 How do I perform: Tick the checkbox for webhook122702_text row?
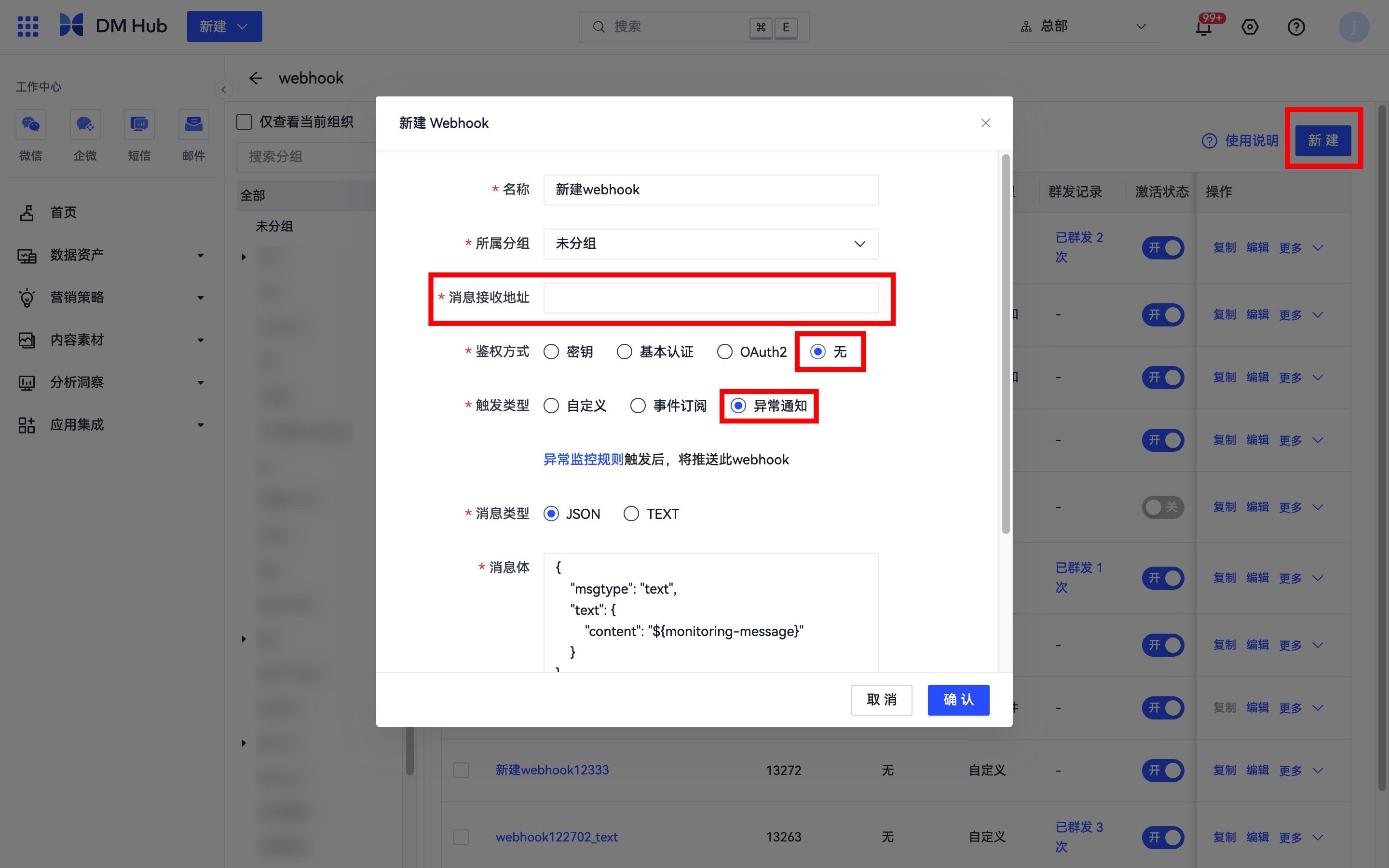461,837
